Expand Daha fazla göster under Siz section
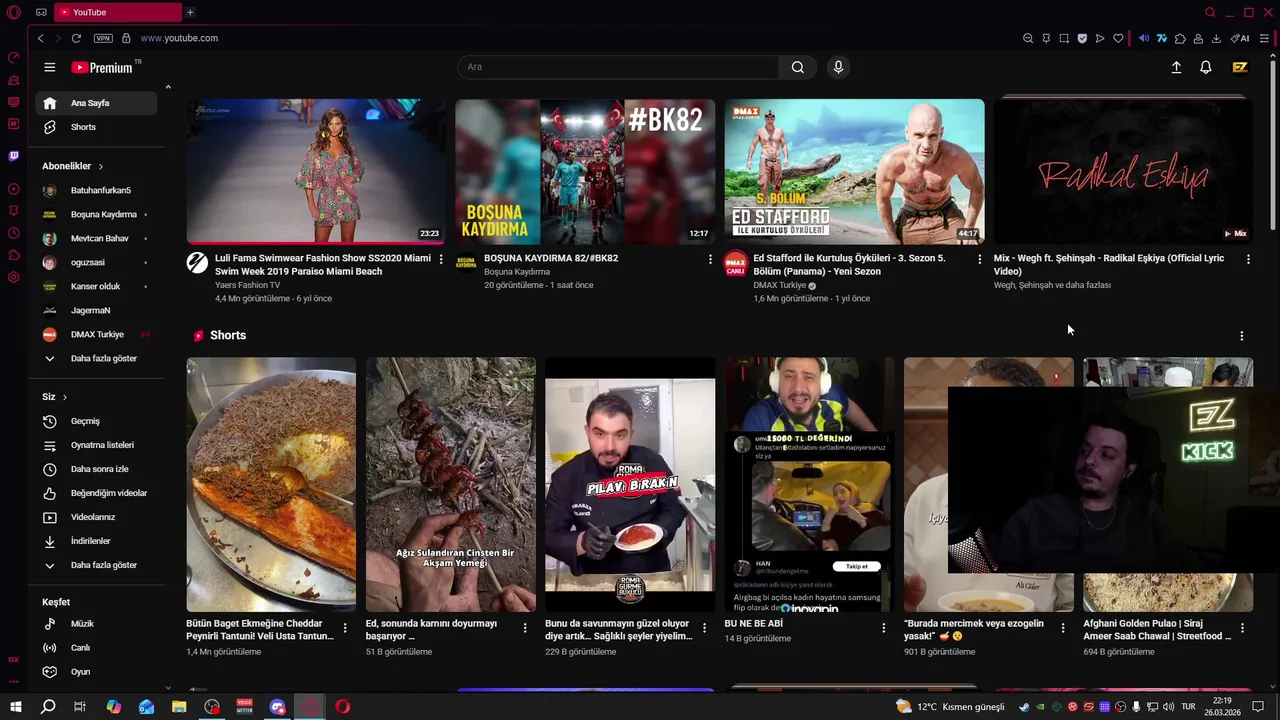 [97, 565]
